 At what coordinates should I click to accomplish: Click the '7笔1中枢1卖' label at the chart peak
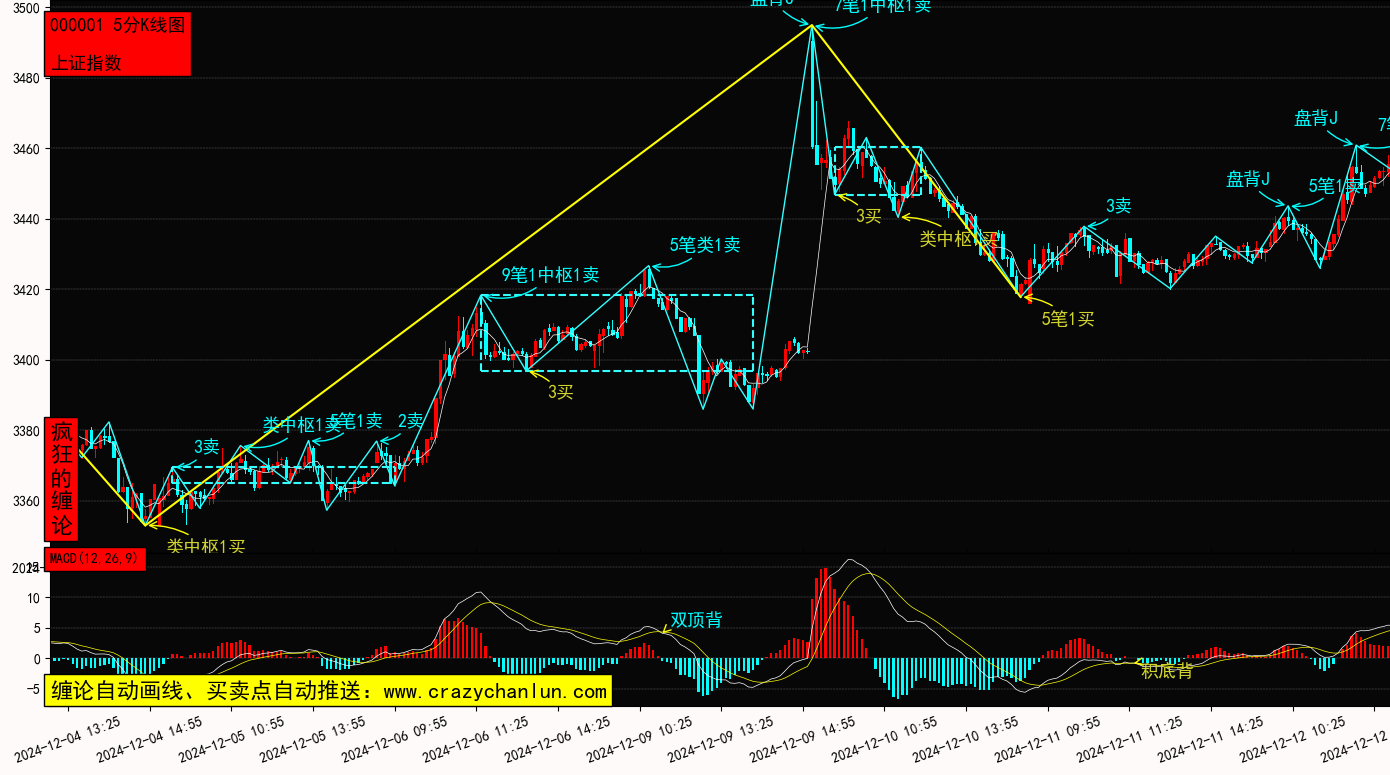[883, 6]
